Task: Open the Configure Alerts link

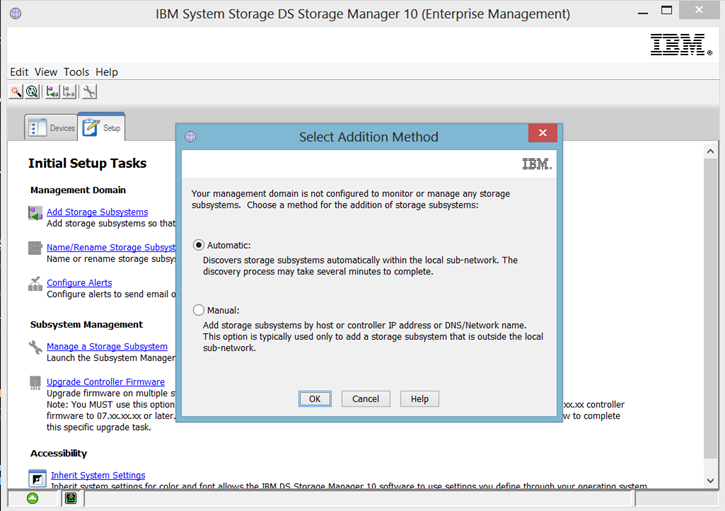Action: tap(79, 283)
